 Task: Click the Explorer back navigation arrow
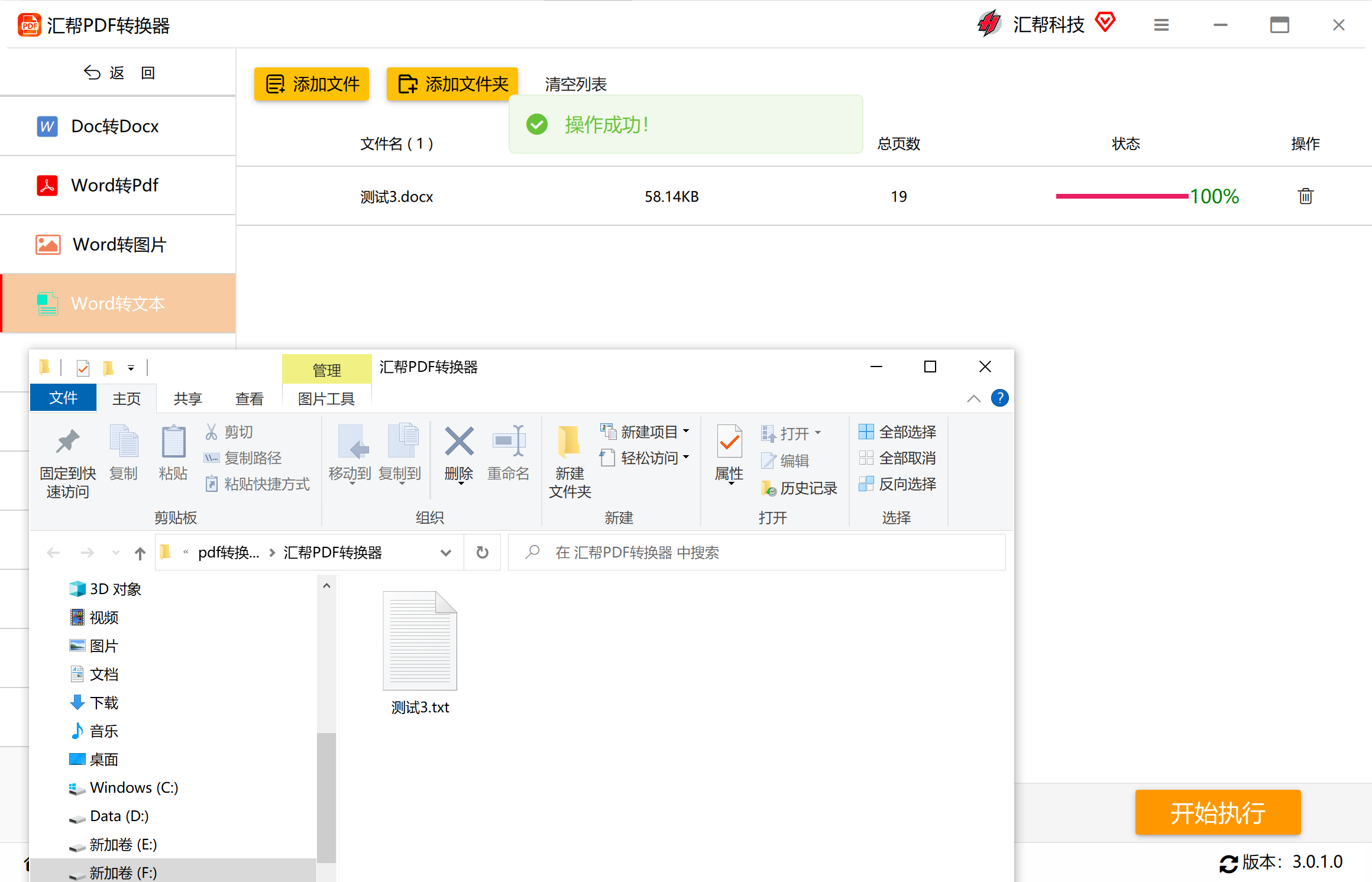tap(53, 553)
